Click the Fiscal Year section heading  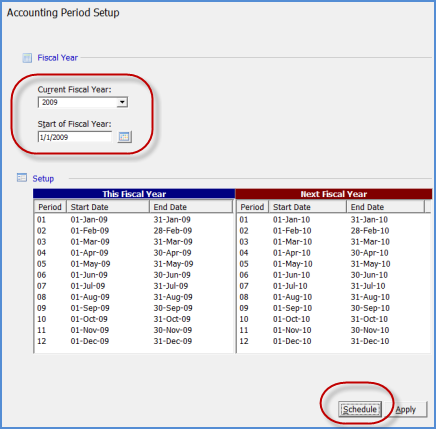pos(57,58)
